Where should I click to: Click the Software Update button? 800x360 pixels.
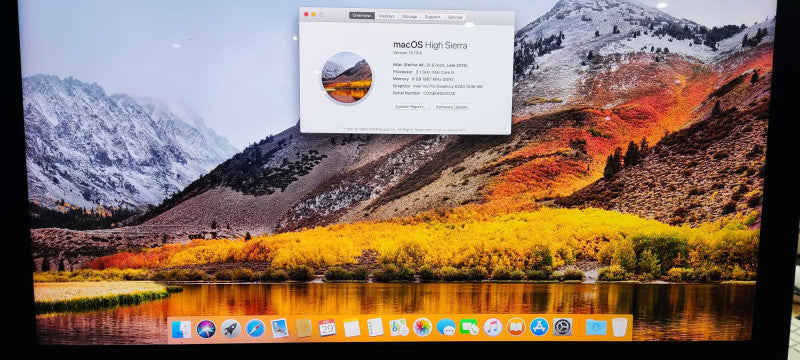pyautogui.click(x=454, y=107)
